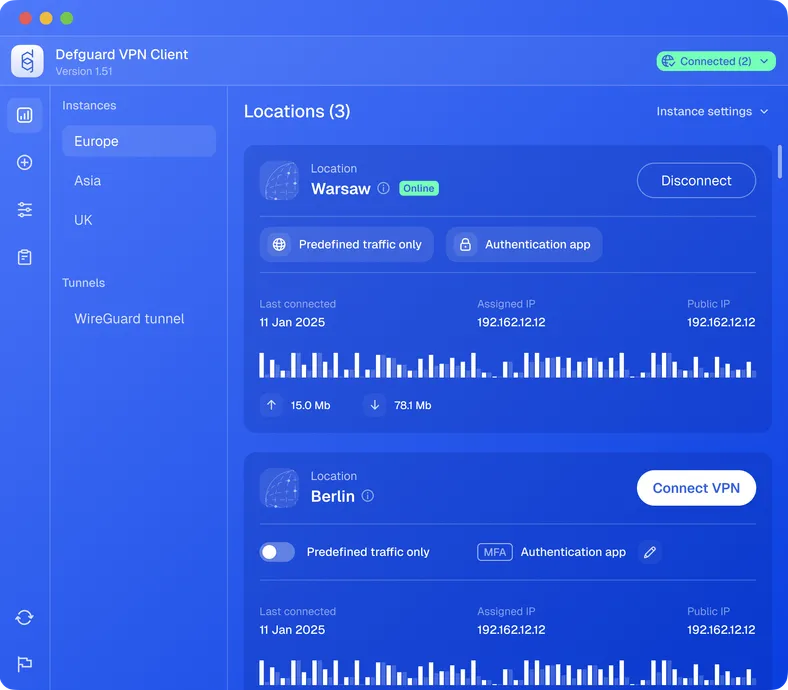The height and width of the screenshot is (690, 788).
Task: Open the dashboard statistics sidebar icon
Action: 25,115
